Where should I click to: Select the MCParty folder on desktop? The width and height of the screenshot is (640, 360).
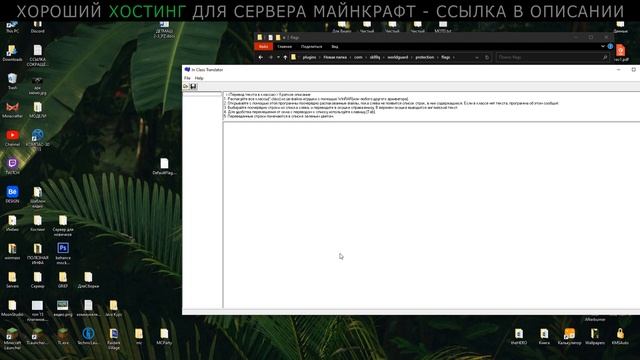click(x=164, y=337)
